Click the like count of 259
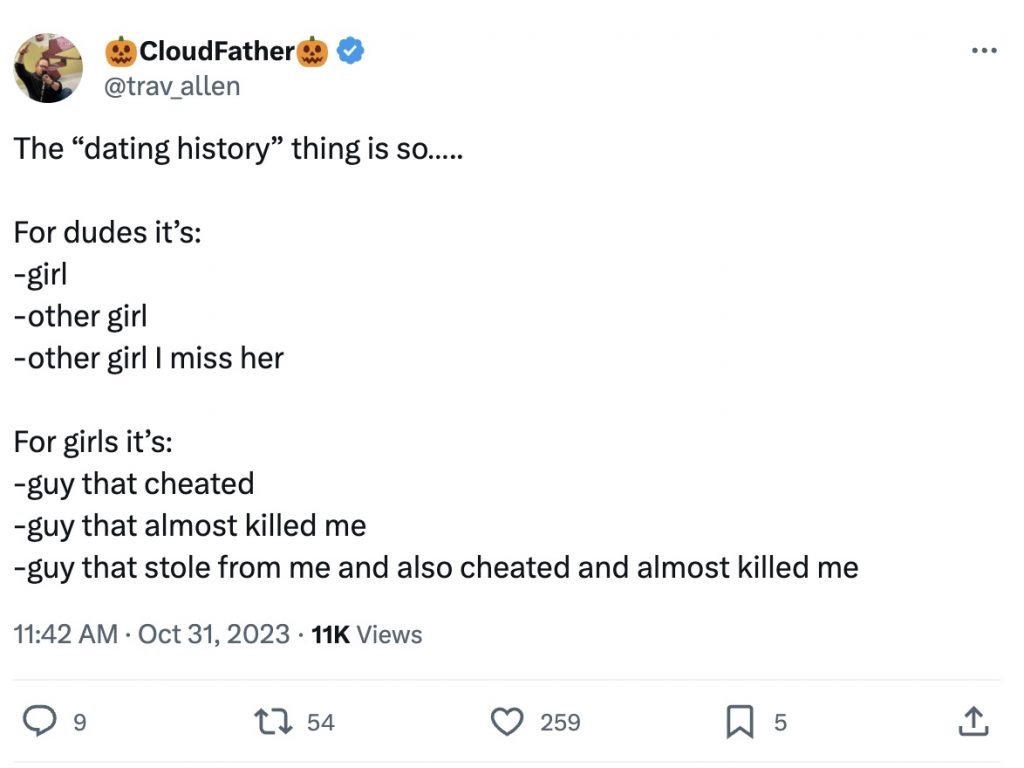1024x768 pixels. click(x=560, y=722)
